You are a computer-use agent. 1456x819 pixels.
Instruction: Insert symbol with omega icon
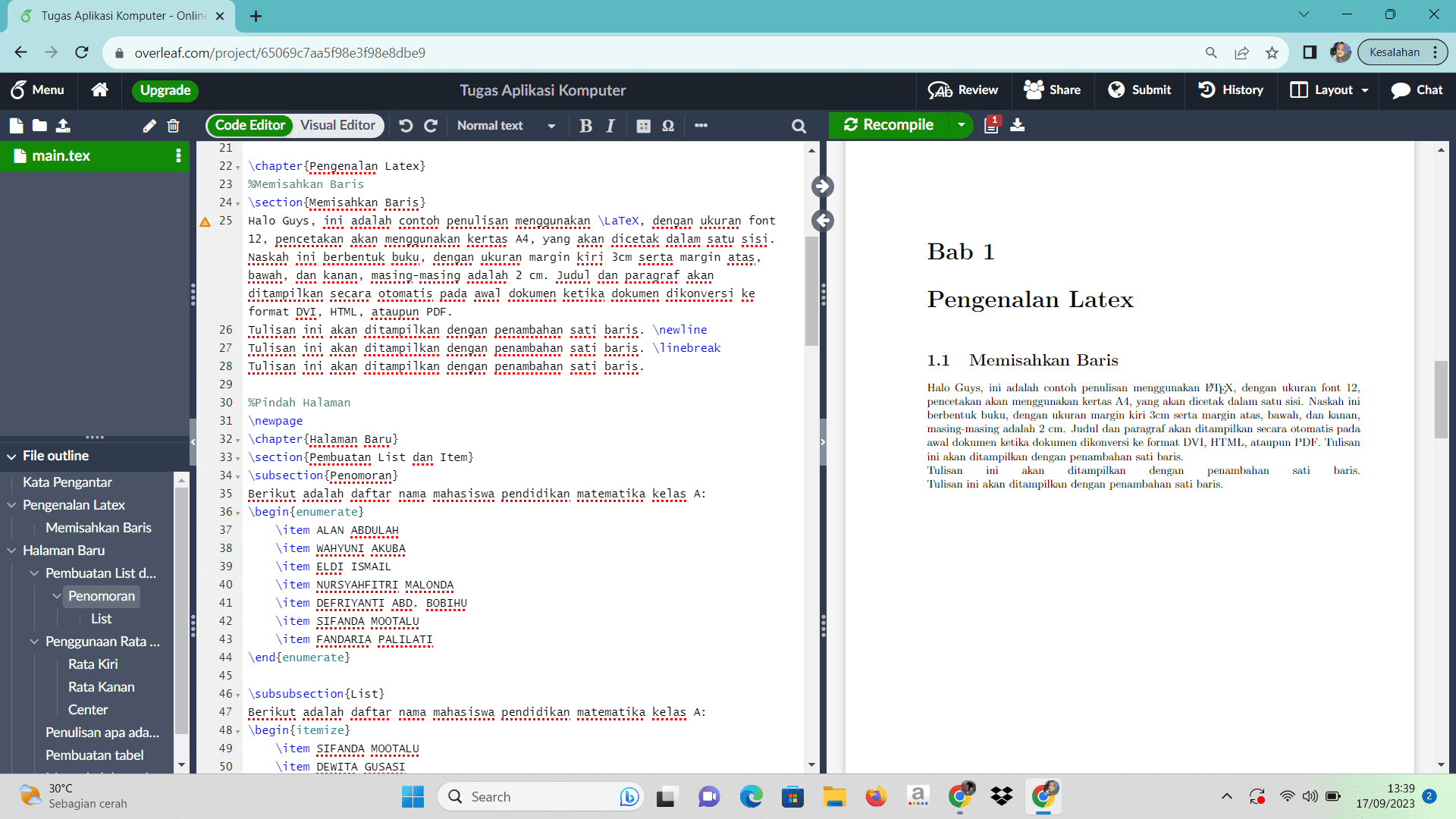[668, 126]
